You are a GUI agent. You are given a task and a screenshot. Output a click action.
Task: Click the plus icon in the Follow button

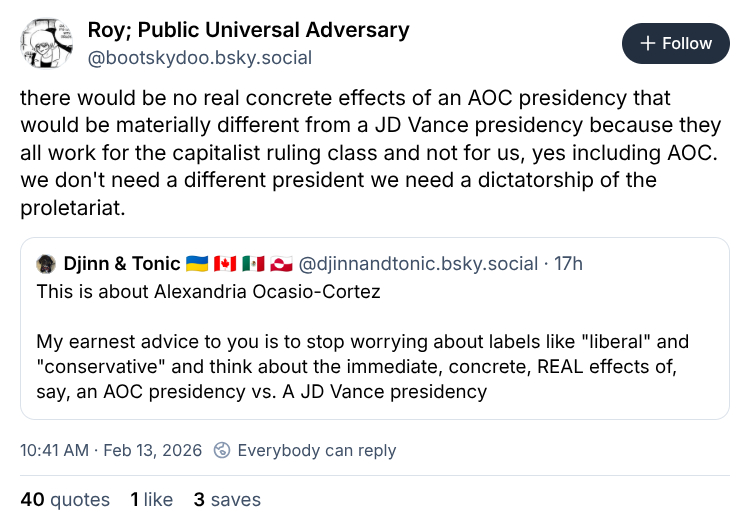pyautogui.click(x=647, y=44)
